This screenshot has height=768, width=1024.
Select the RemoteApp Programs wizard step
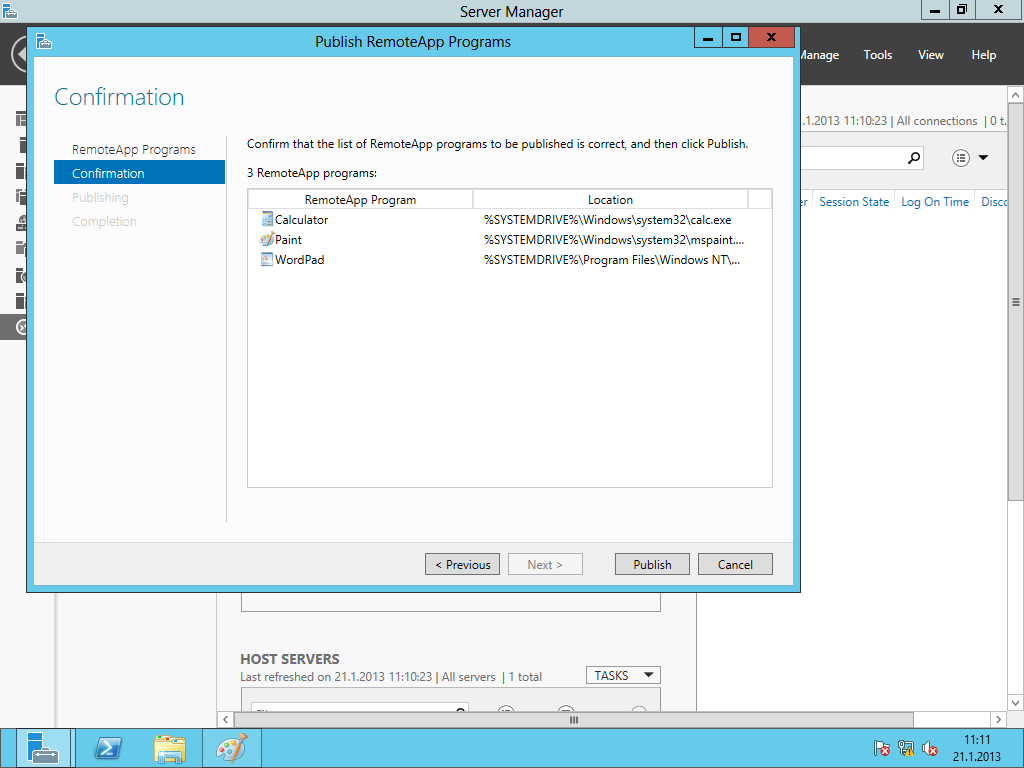pos(134,149)
